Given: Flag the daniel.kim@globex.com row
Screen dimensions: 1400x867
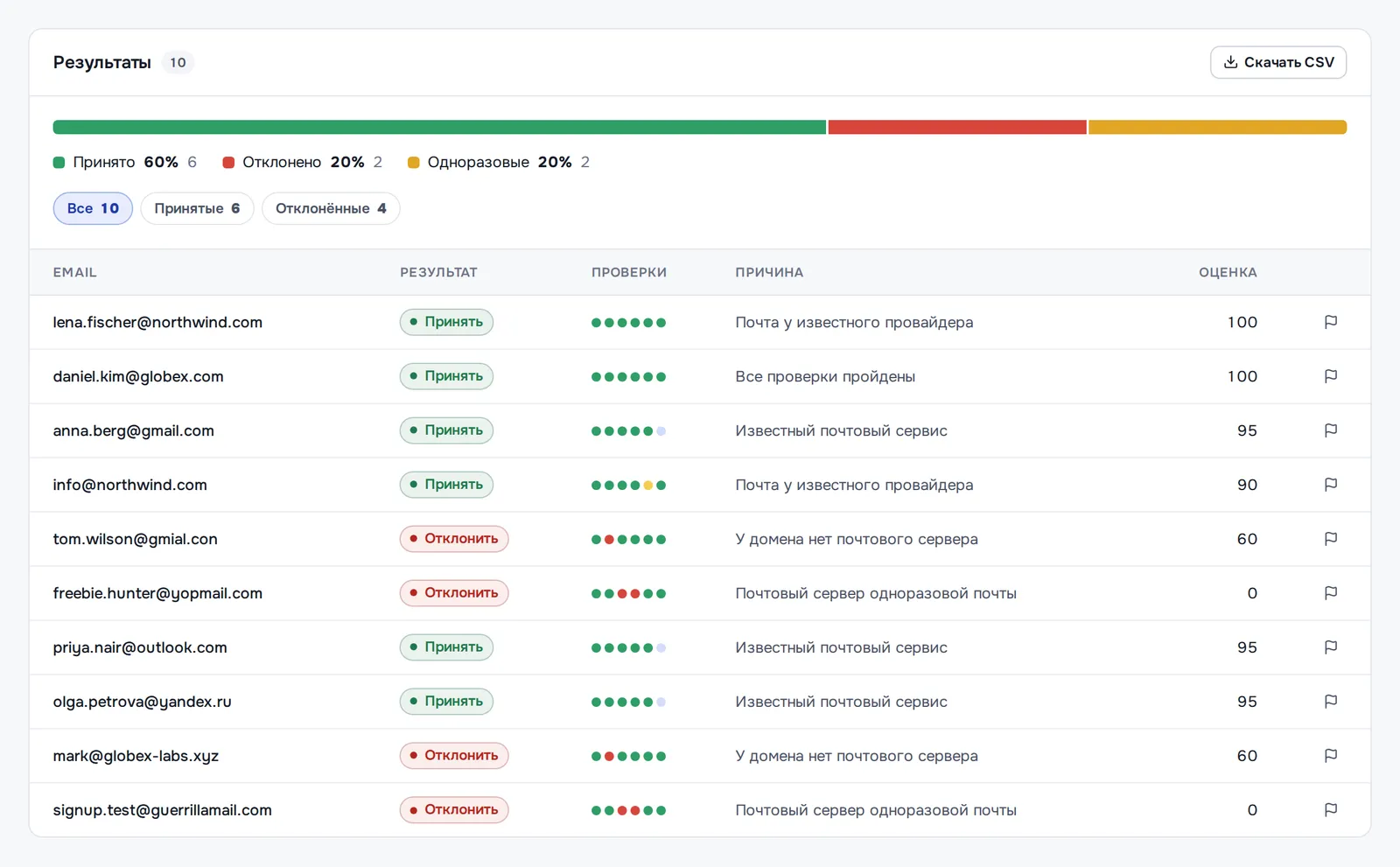Looking at the screenshot, I should 1330,376.
